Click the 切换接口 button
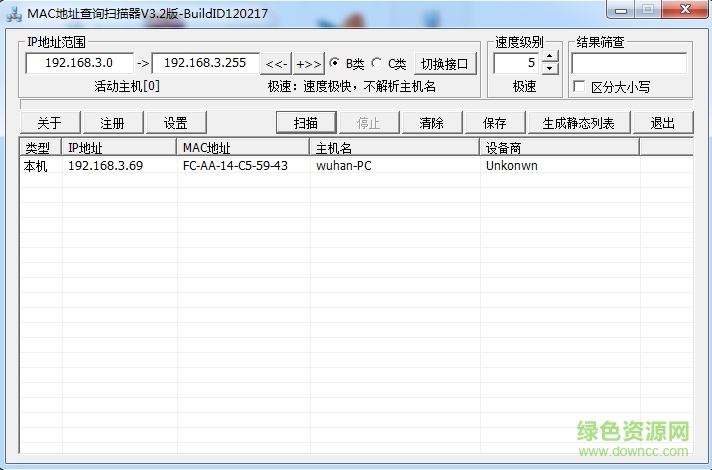The height and width of the screenshot is (470, 712). click(446, 64)
